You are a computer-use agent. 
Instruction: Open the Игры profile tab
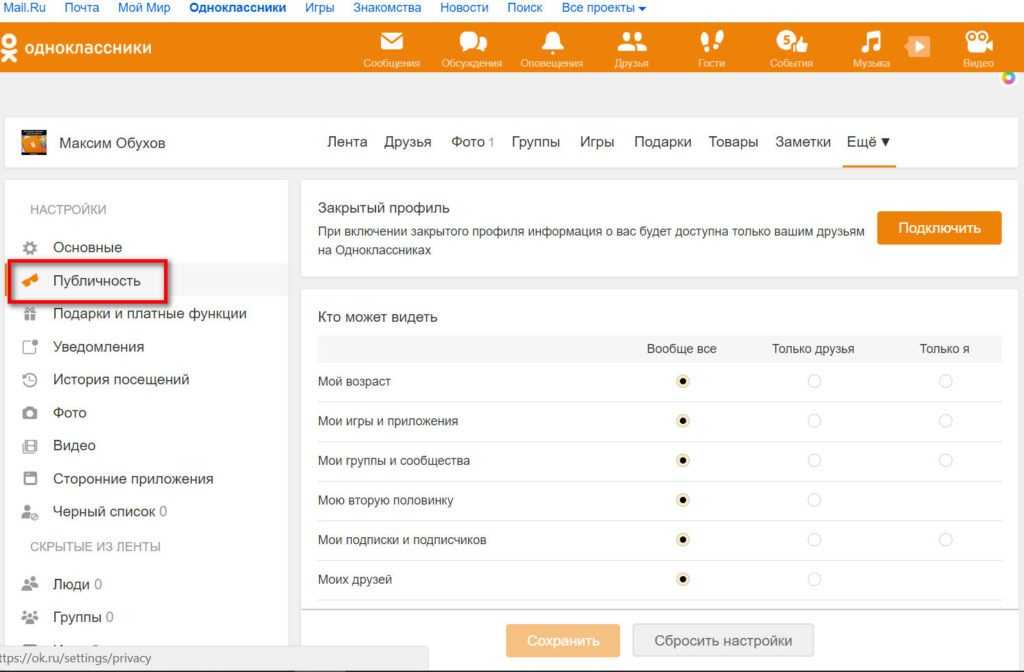597,142
